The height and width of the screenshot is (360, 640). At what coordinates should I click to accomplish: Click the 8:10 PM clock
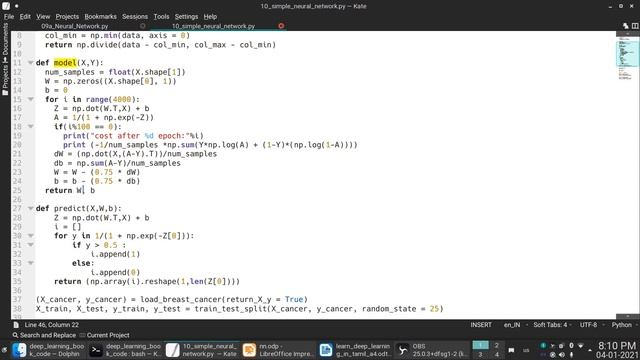[x=617, y=346]
